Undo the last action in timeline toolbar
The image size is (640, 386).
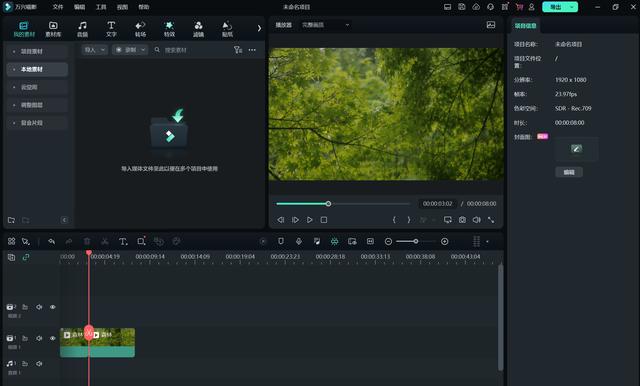[x=51, y=242]
